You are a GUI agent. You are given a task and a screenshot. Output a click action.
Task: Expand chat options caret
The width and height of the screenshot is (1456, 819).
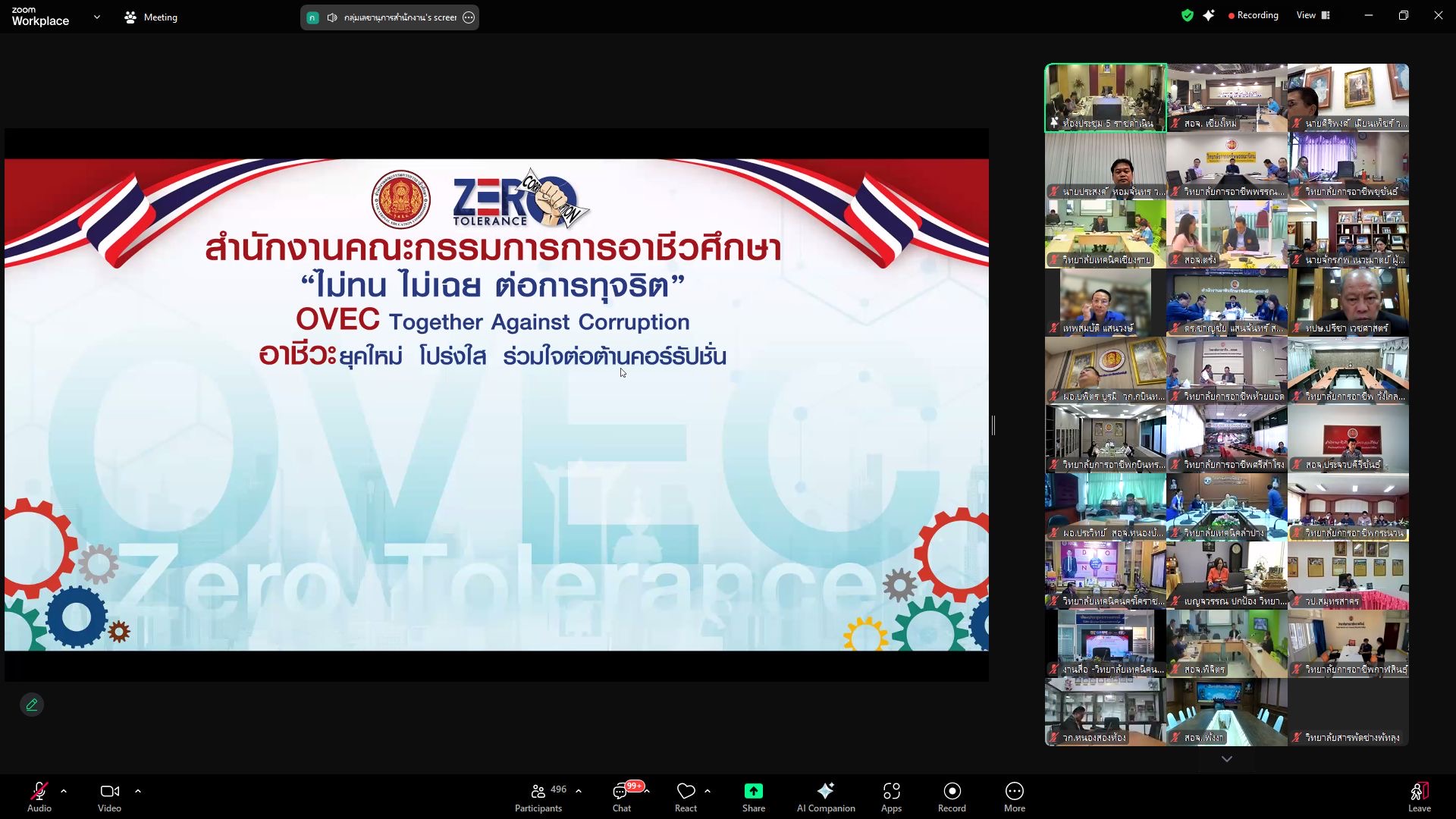tap(648, 791)
